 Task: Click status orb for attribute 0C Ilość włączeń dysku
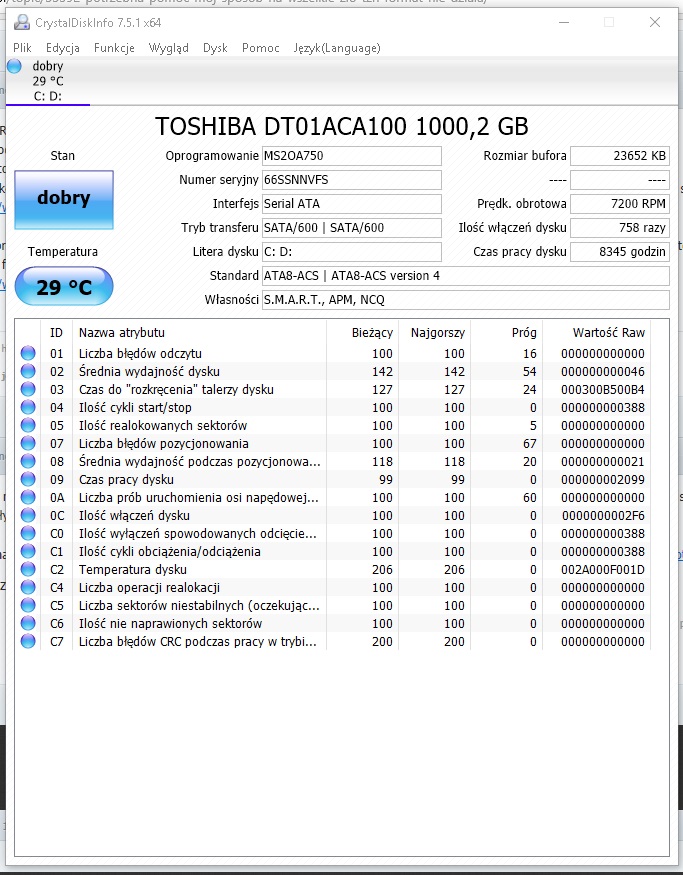pyautogui.click(x=28, y=515)
